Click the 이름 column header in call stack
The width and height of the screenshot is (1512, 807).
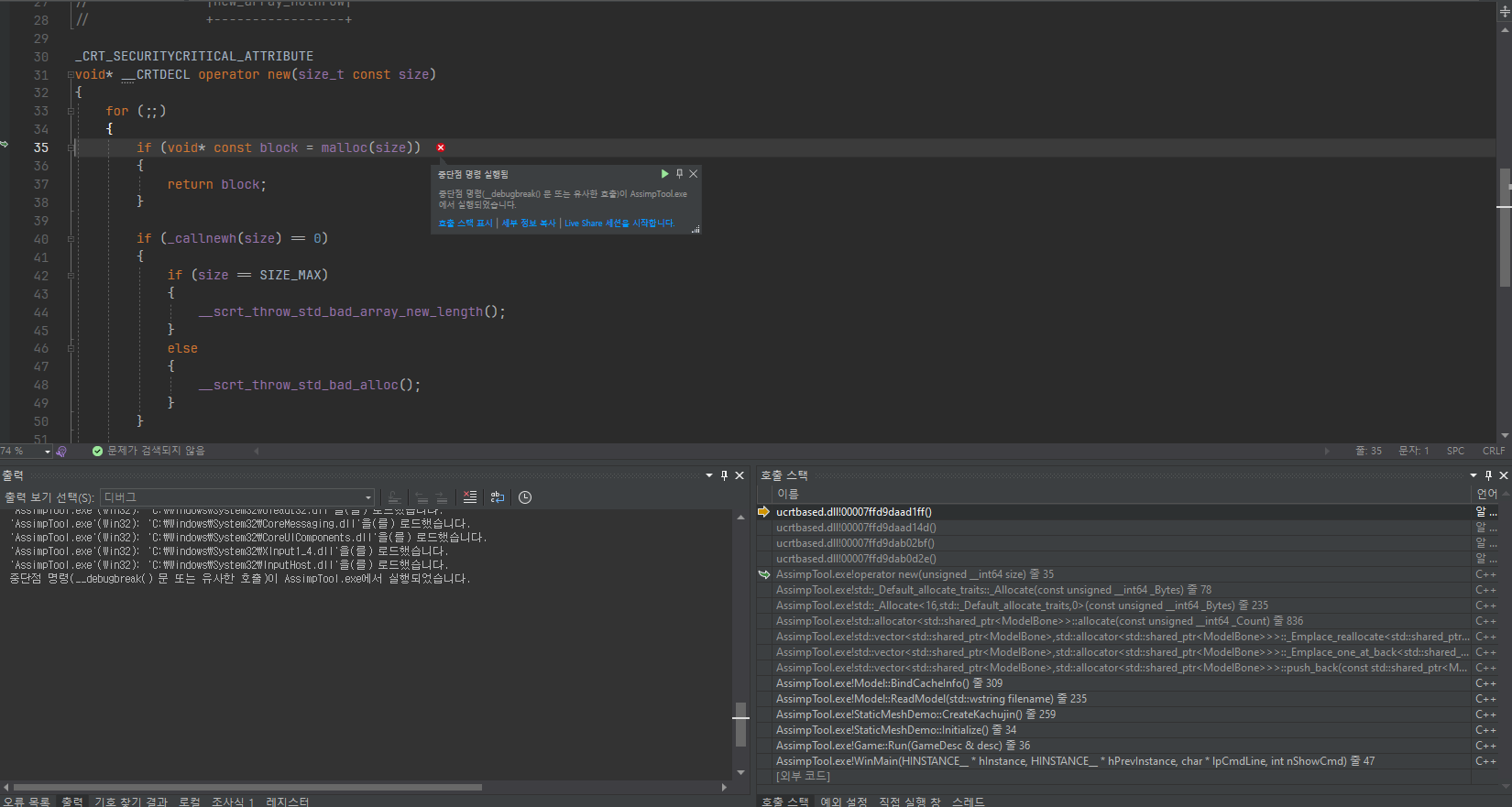pos(1123,494)
